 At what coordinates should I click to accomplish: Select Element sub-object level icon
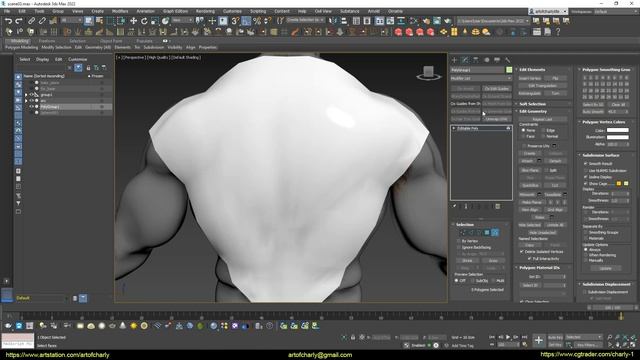pos(495,233)
